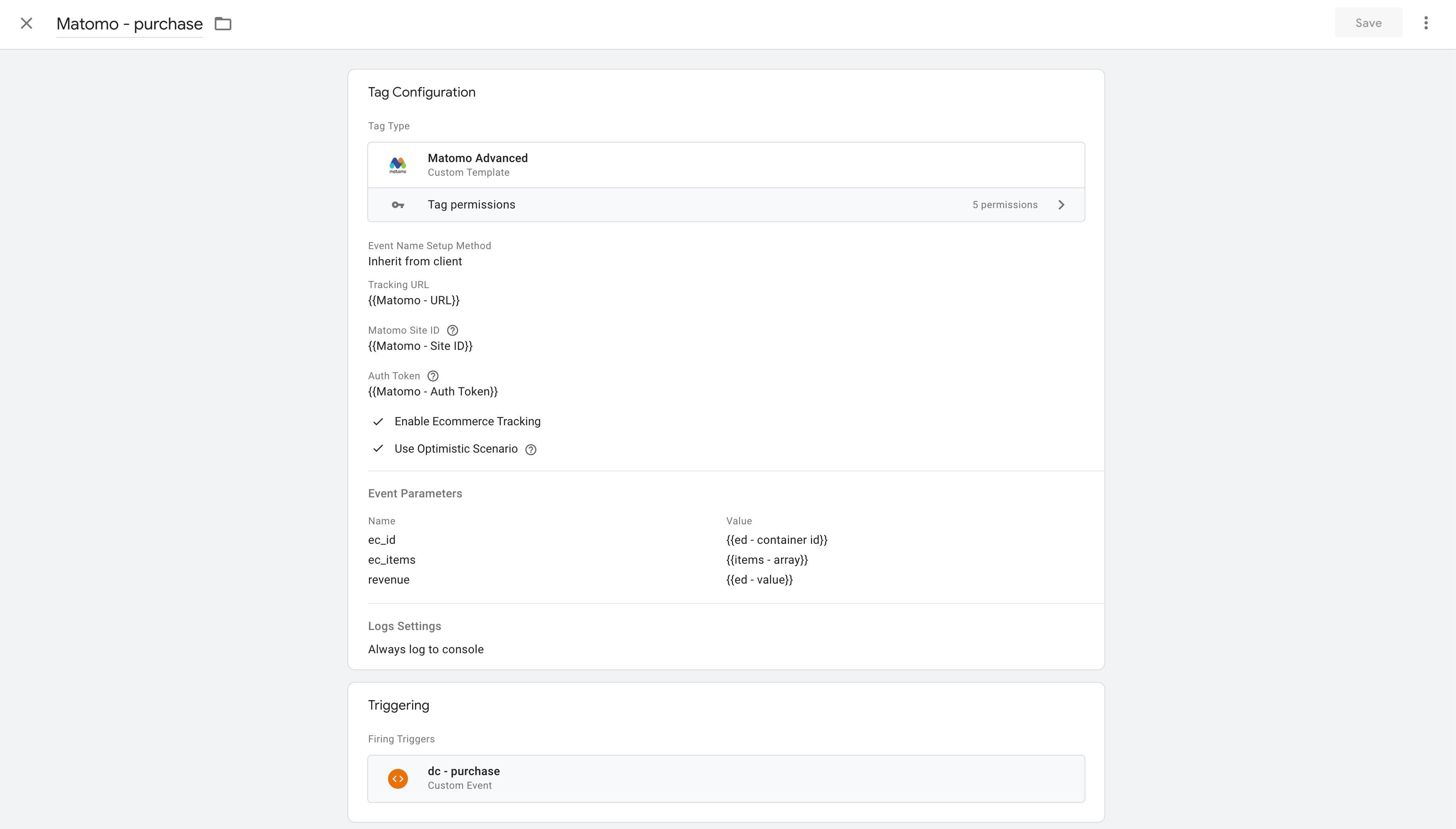
Task: Click the {{Matomo - Auth Token}} value
Action: [433, 391]
